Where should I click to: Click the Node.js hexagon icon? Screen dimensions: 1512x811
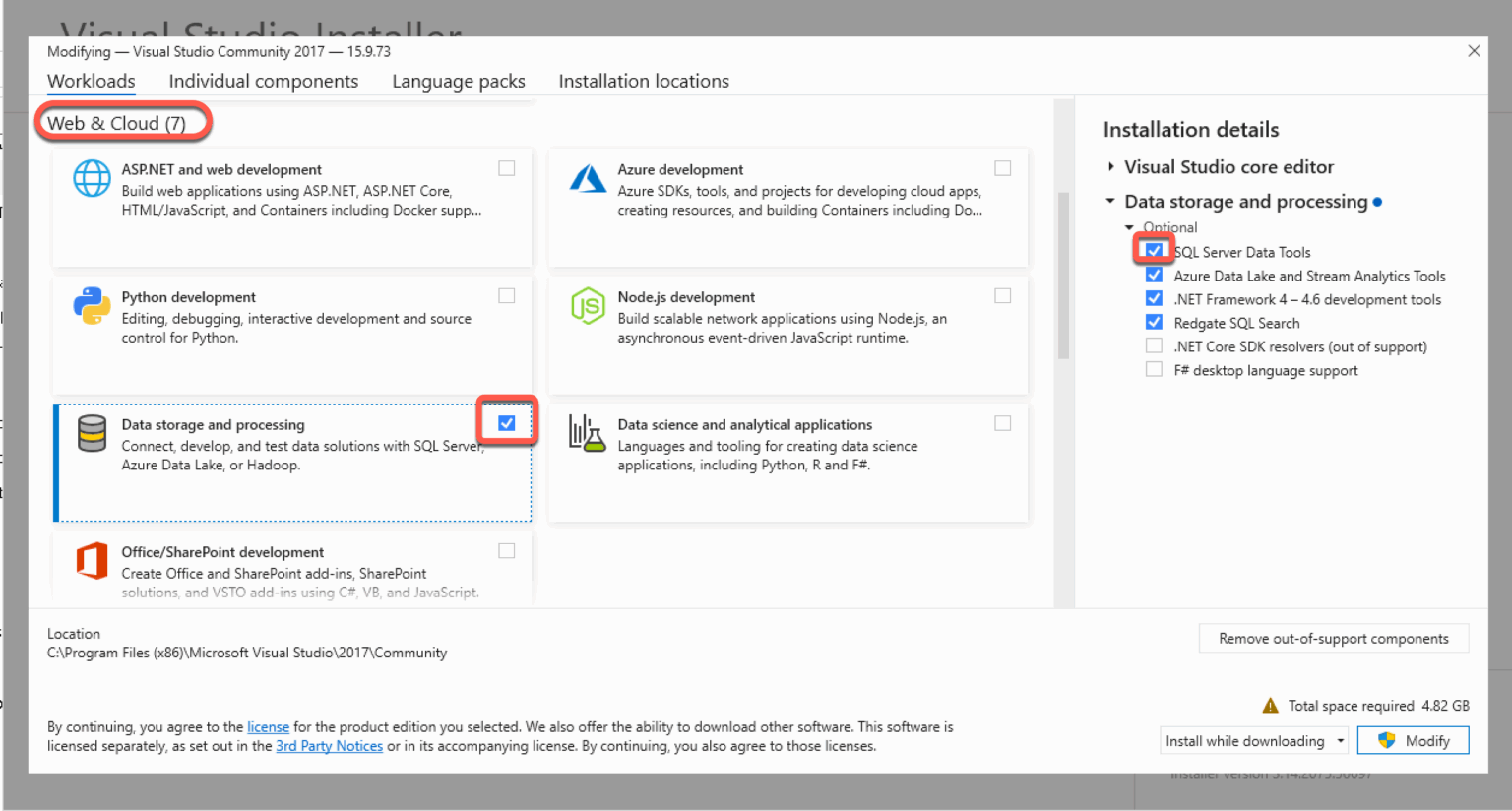[x=588, y=306]
